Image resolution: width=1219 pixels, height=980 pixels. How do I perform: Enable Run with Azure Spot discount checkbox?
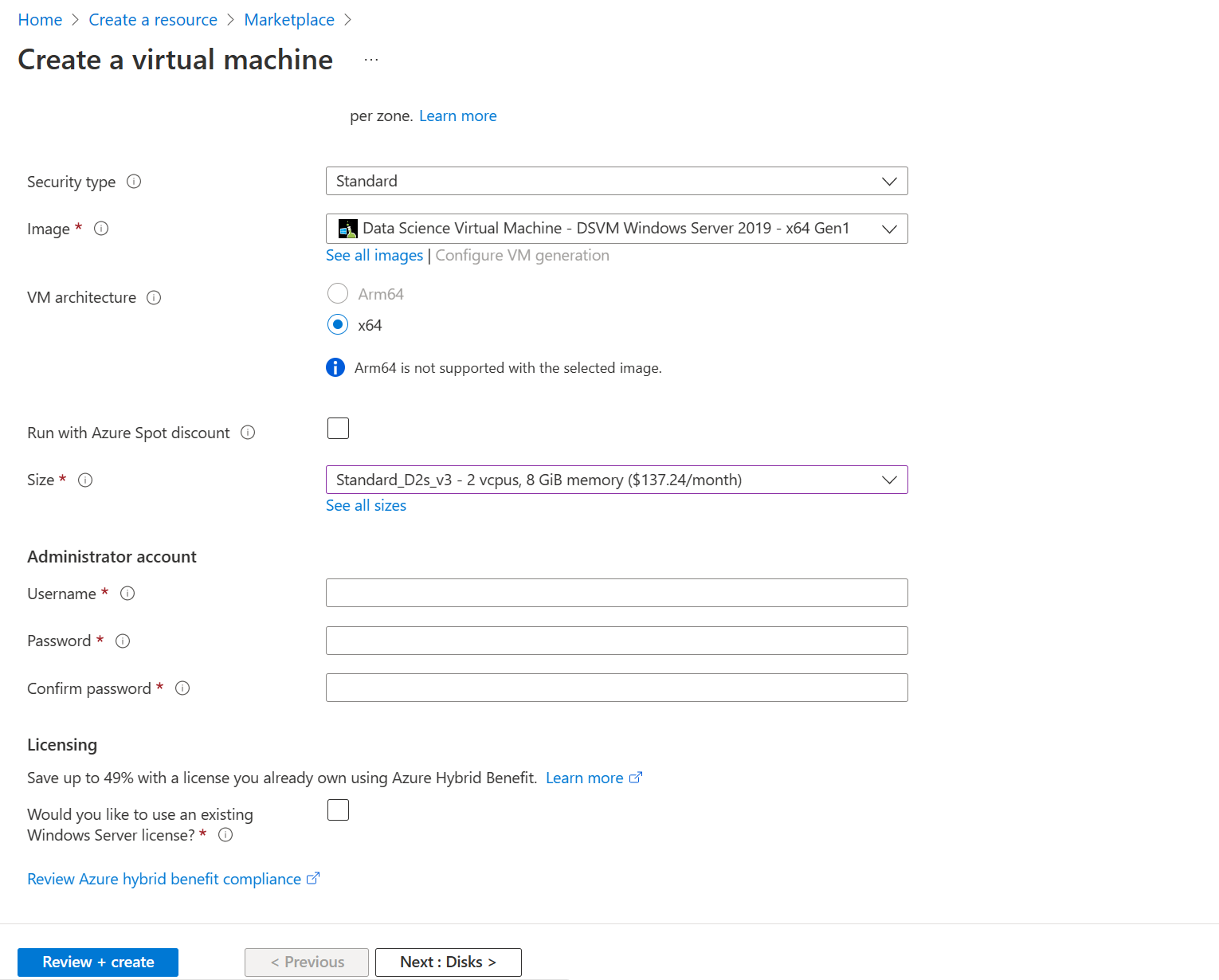click(x=338, y=428)
